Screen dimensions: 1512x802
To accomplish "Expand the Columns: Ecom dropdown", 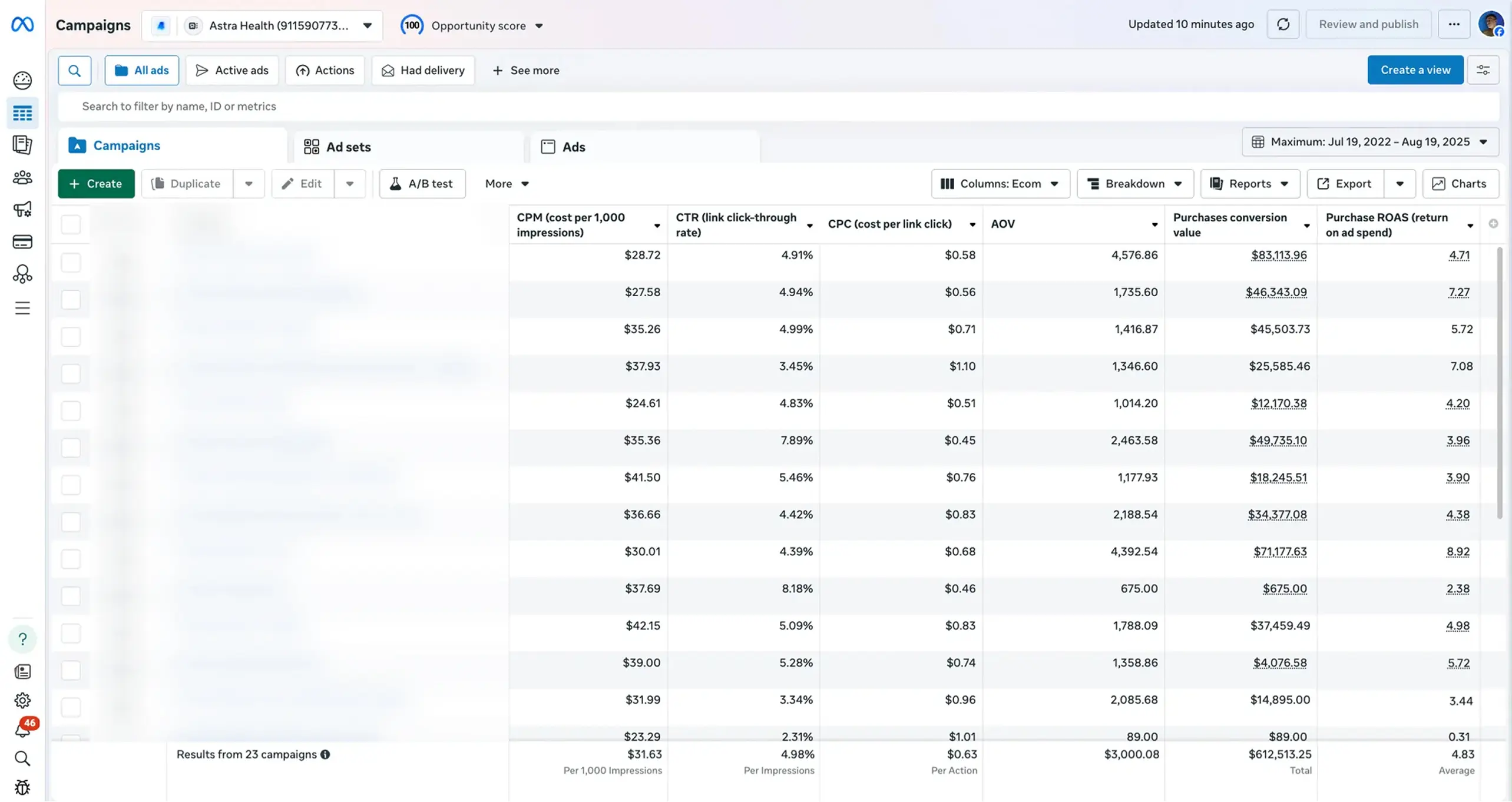I will coord(1000,184).
